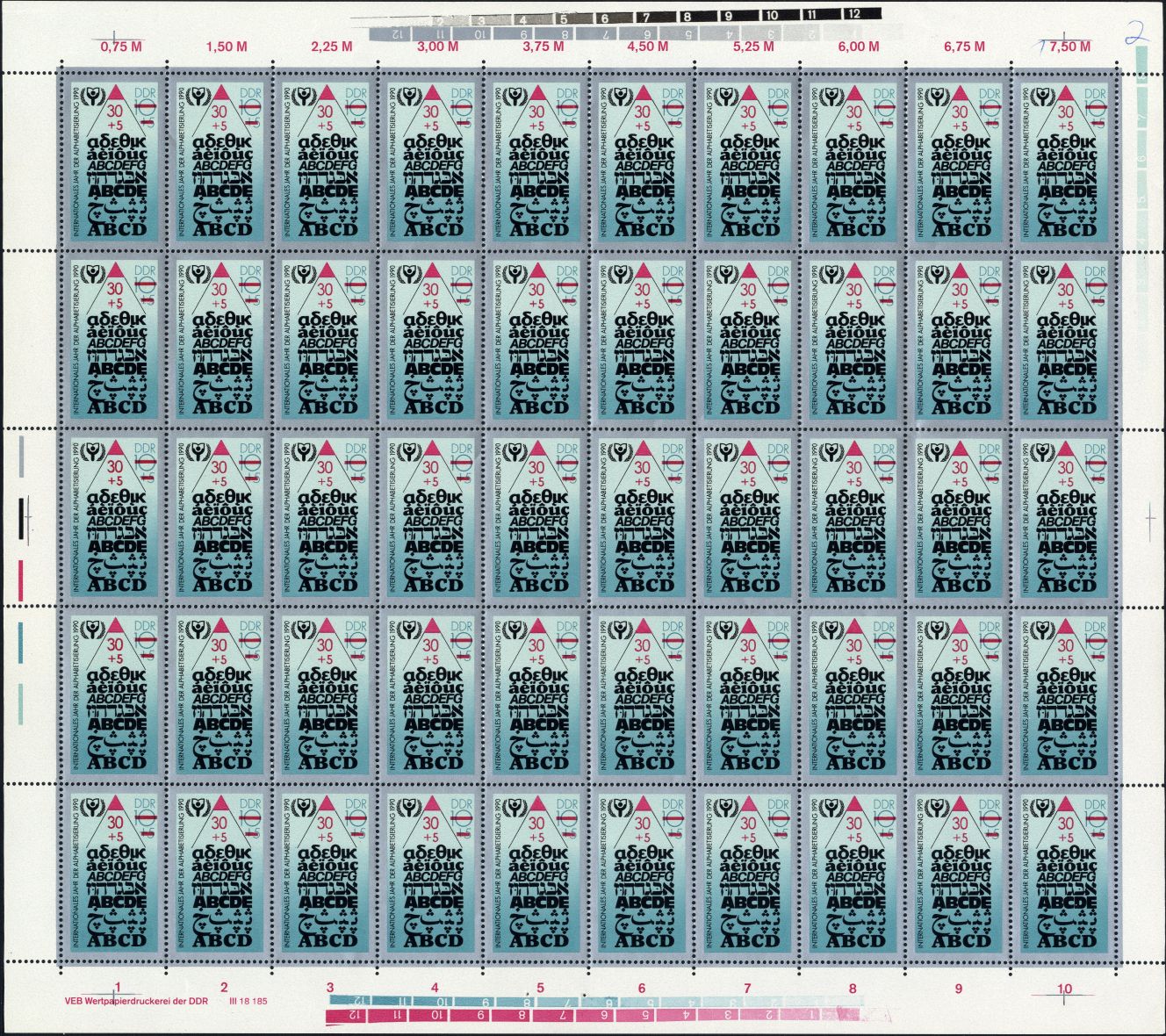The height and width of the screenshot is (1036, 1166).
Task: Click the registration cross in the right margin
Action: 1151,520
